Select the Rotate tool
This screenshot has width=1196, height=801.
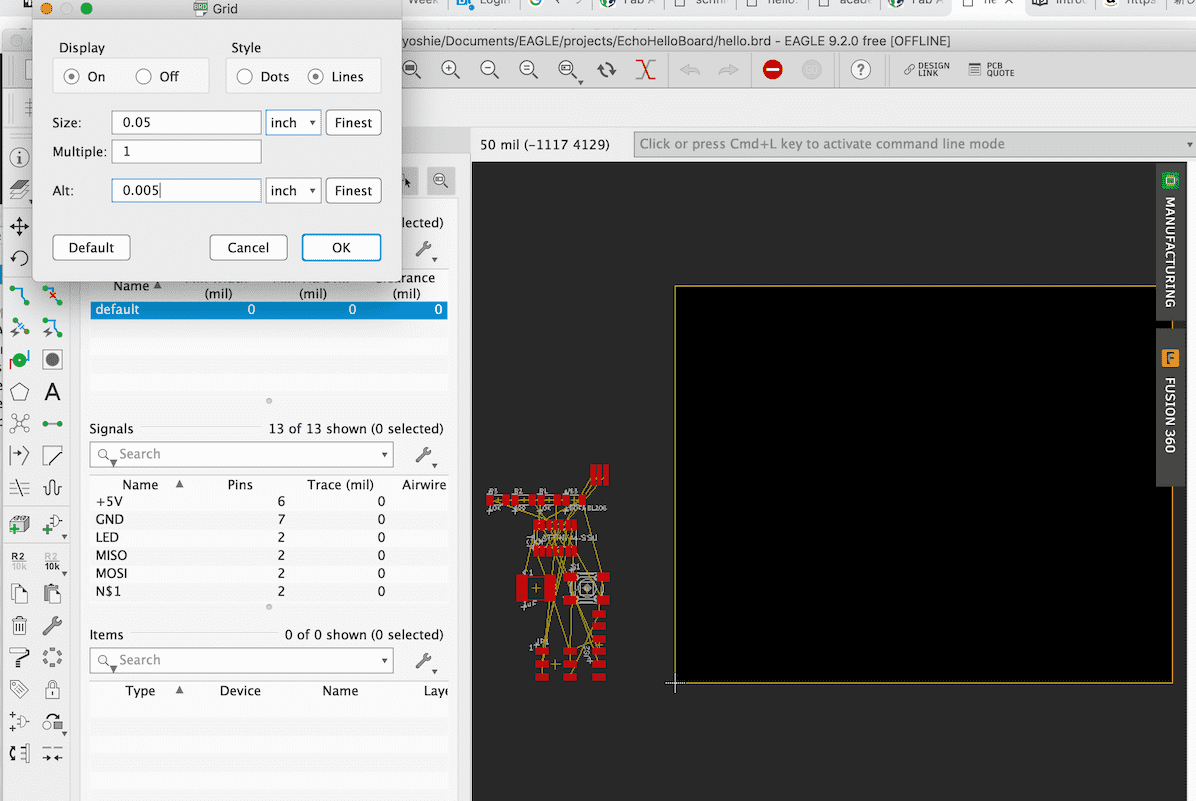click(20, 259)
